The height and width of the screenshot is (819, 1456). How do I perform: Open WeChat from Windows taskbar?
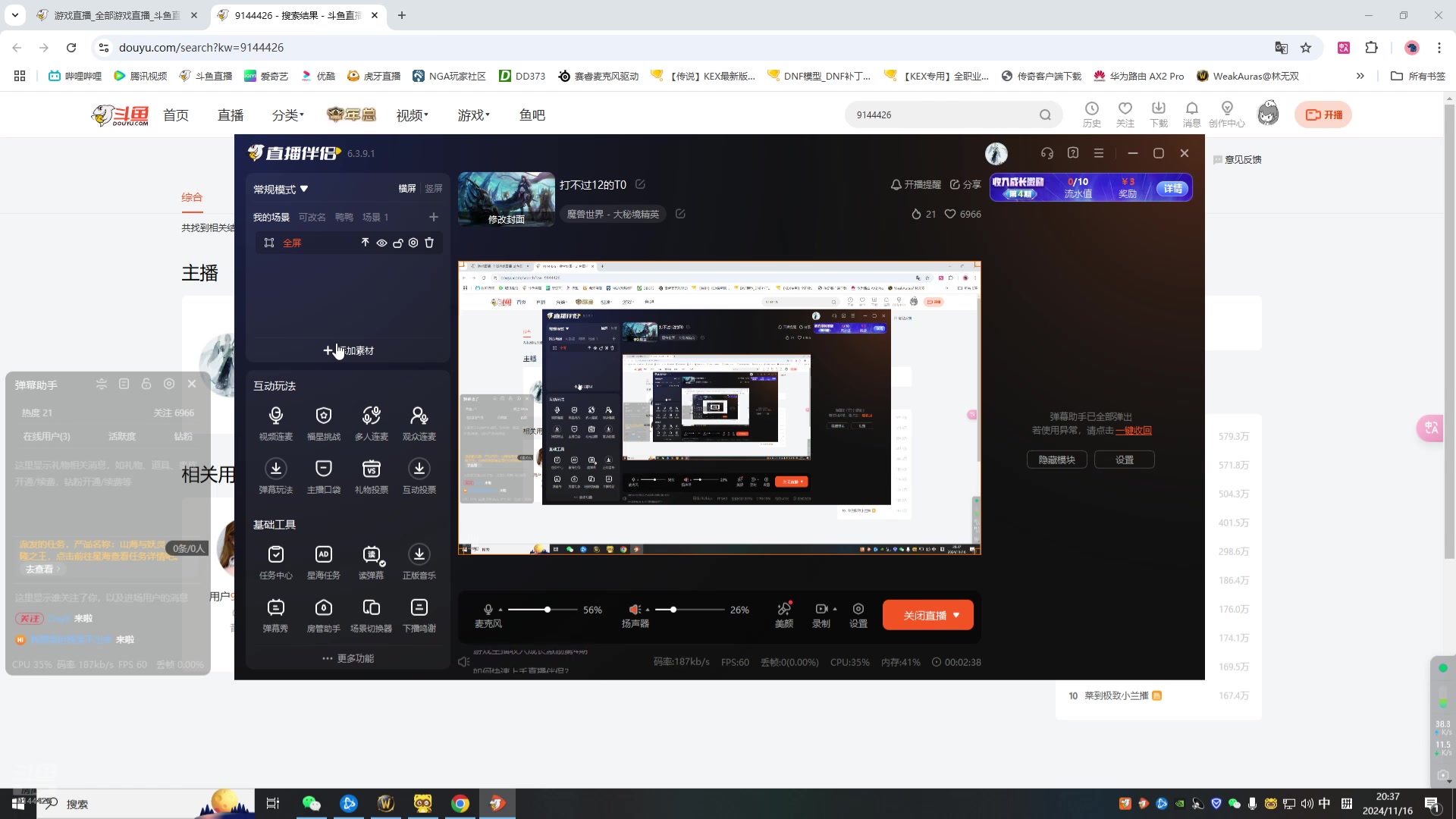point(312,804)
